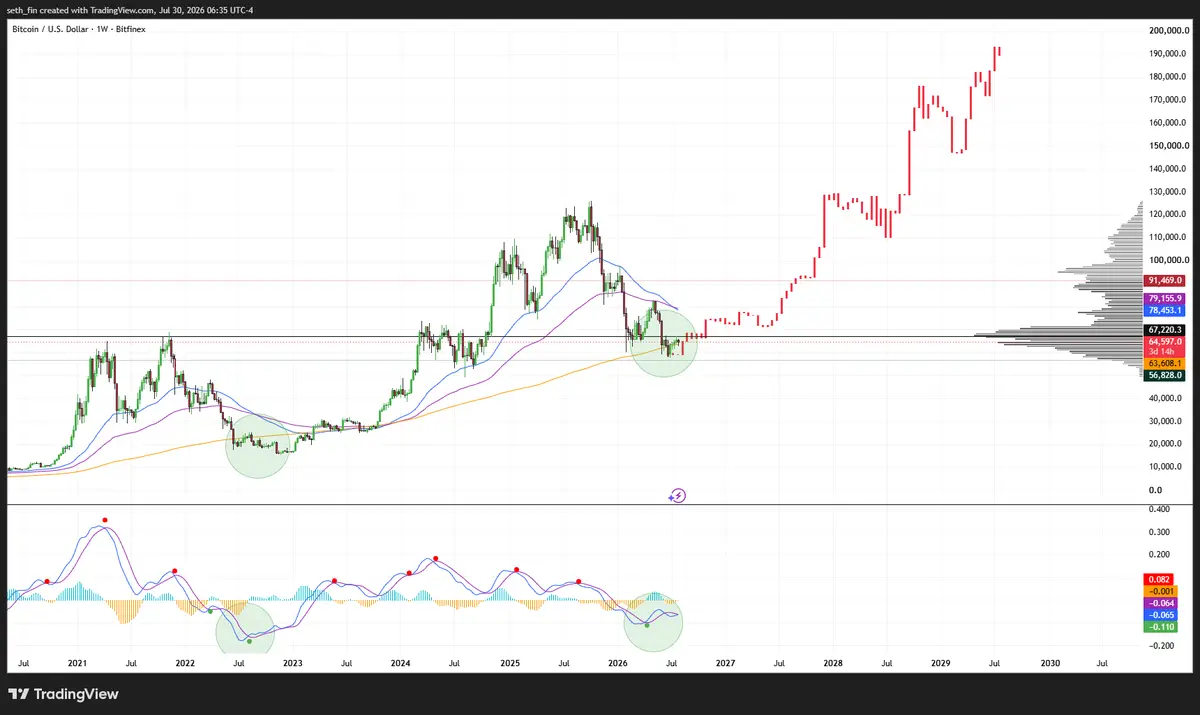Click the 0.400 indicator axis tick
Screen dimensions: 1200x715
pos(1160,508)
